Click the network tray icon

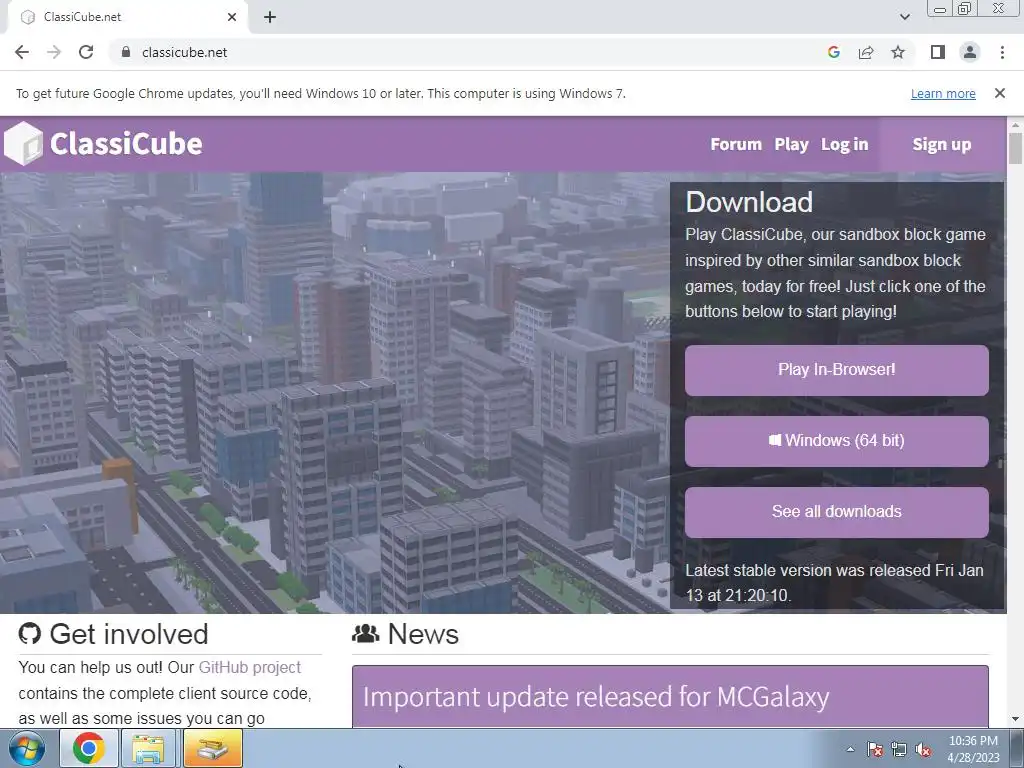point(899,749)
